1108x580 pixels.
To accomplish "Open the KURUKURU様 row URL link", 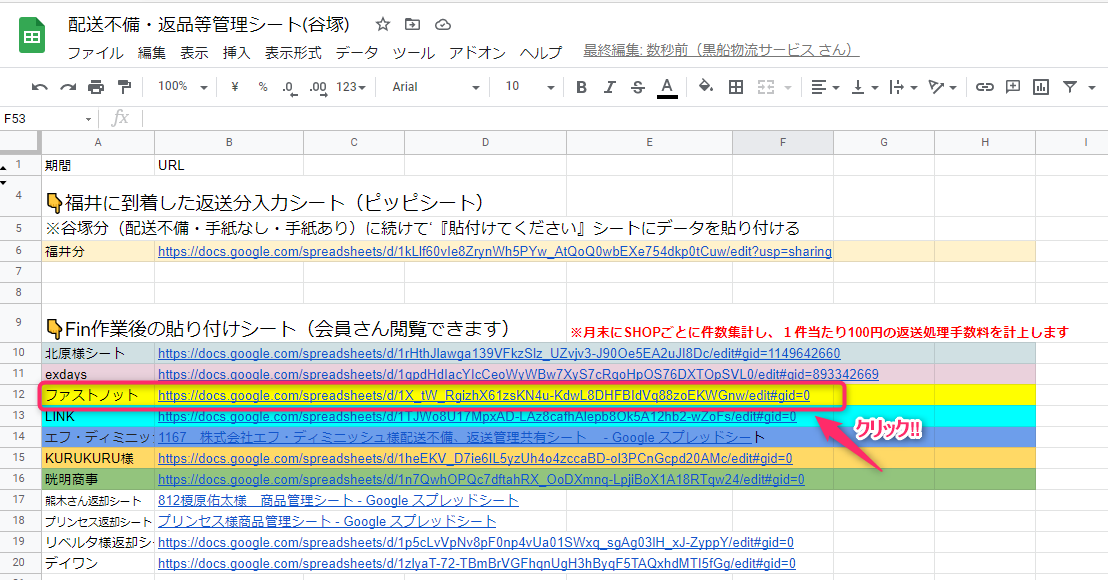I will tap(475, 458).
